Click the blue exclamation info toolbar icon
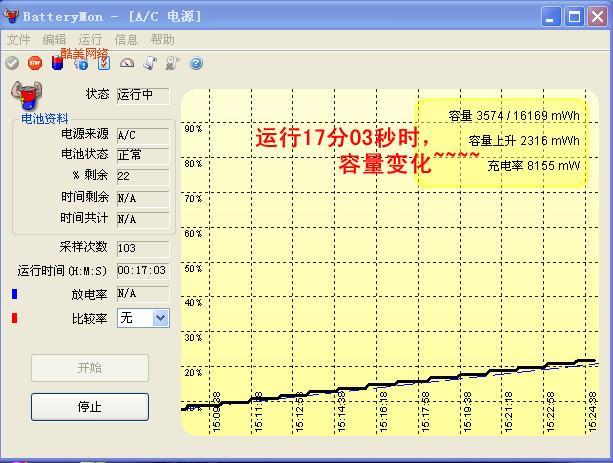 (x=81, y=64)
